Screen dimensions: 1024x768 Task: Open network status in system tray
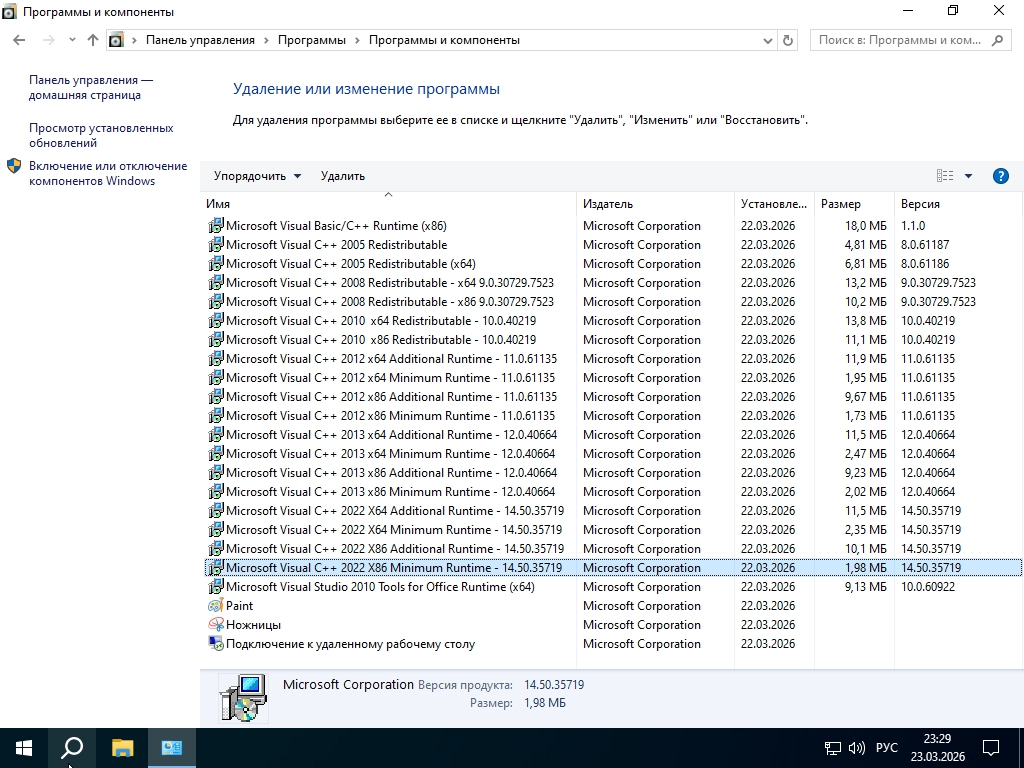click(x=833, y=748)
